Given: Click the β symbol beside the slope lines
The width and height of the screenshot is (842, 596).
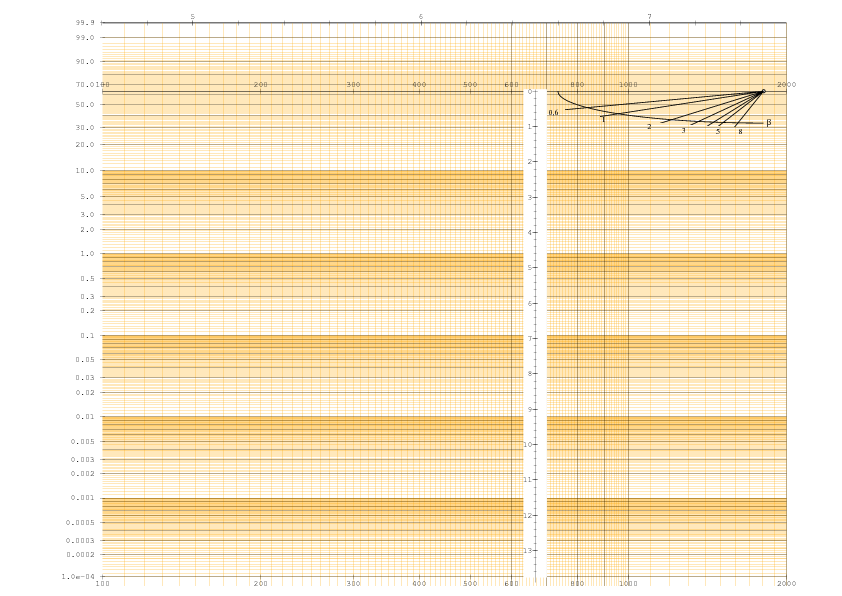Looking at the screenshot, I should (x=768, y=122).
